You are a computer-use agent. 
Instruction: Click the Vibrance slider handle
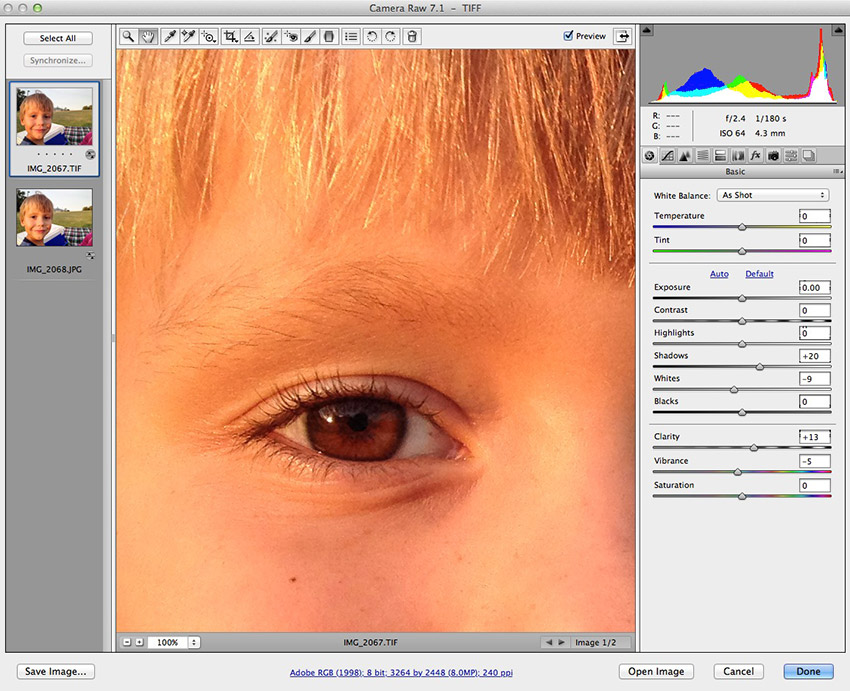(x=737, y=472)
